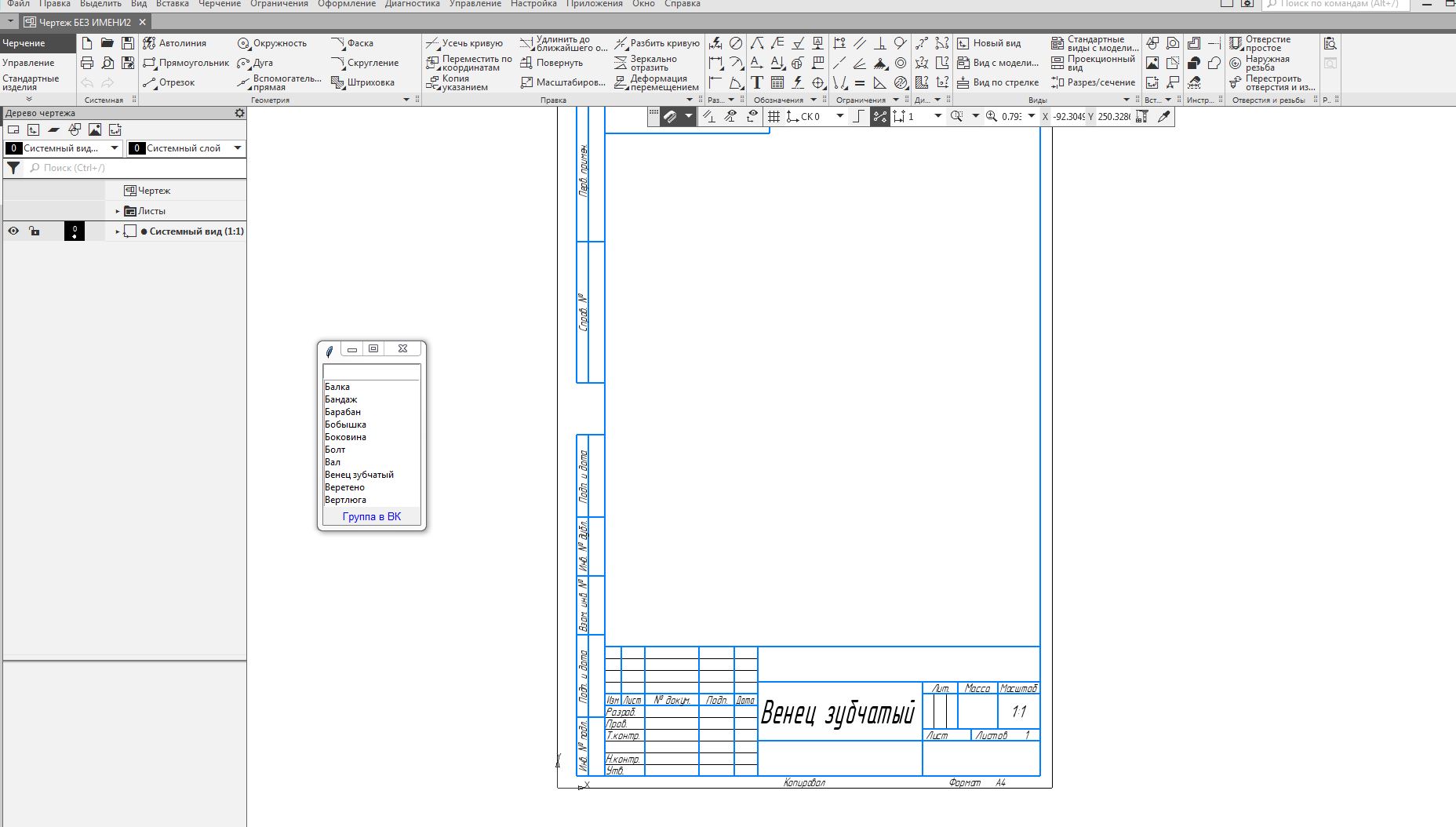Click the popup window's text entry field
The width and height of the screenshot is (1456, 827).
coord(372,372)
